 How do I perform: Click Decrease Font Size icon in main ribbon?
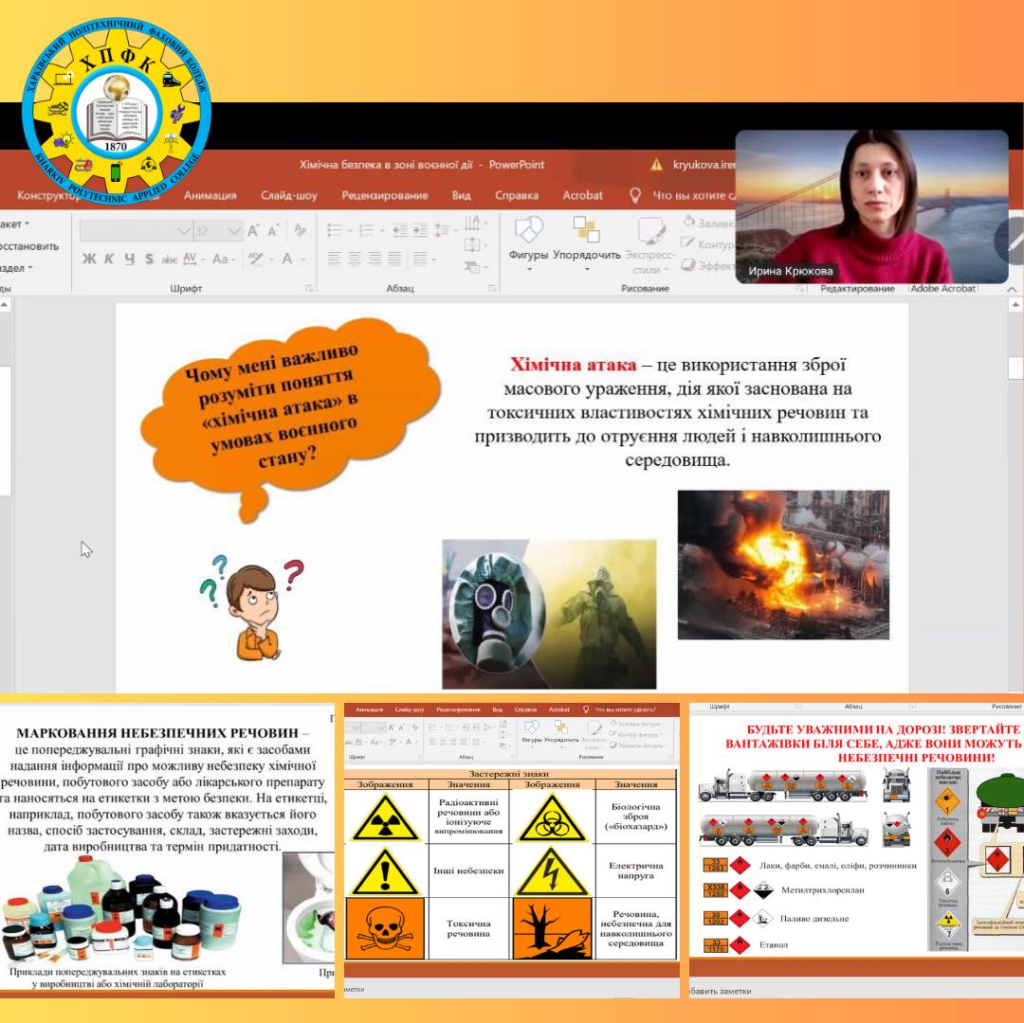point(272,231)
